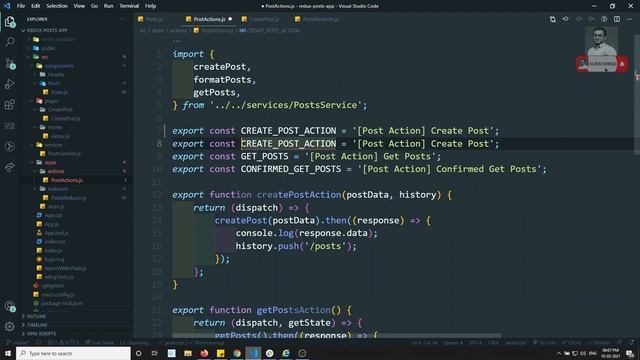Expand the TIMELINE section
The width and height of the screenshot is (640, 360).
click(x=37, y=325)
